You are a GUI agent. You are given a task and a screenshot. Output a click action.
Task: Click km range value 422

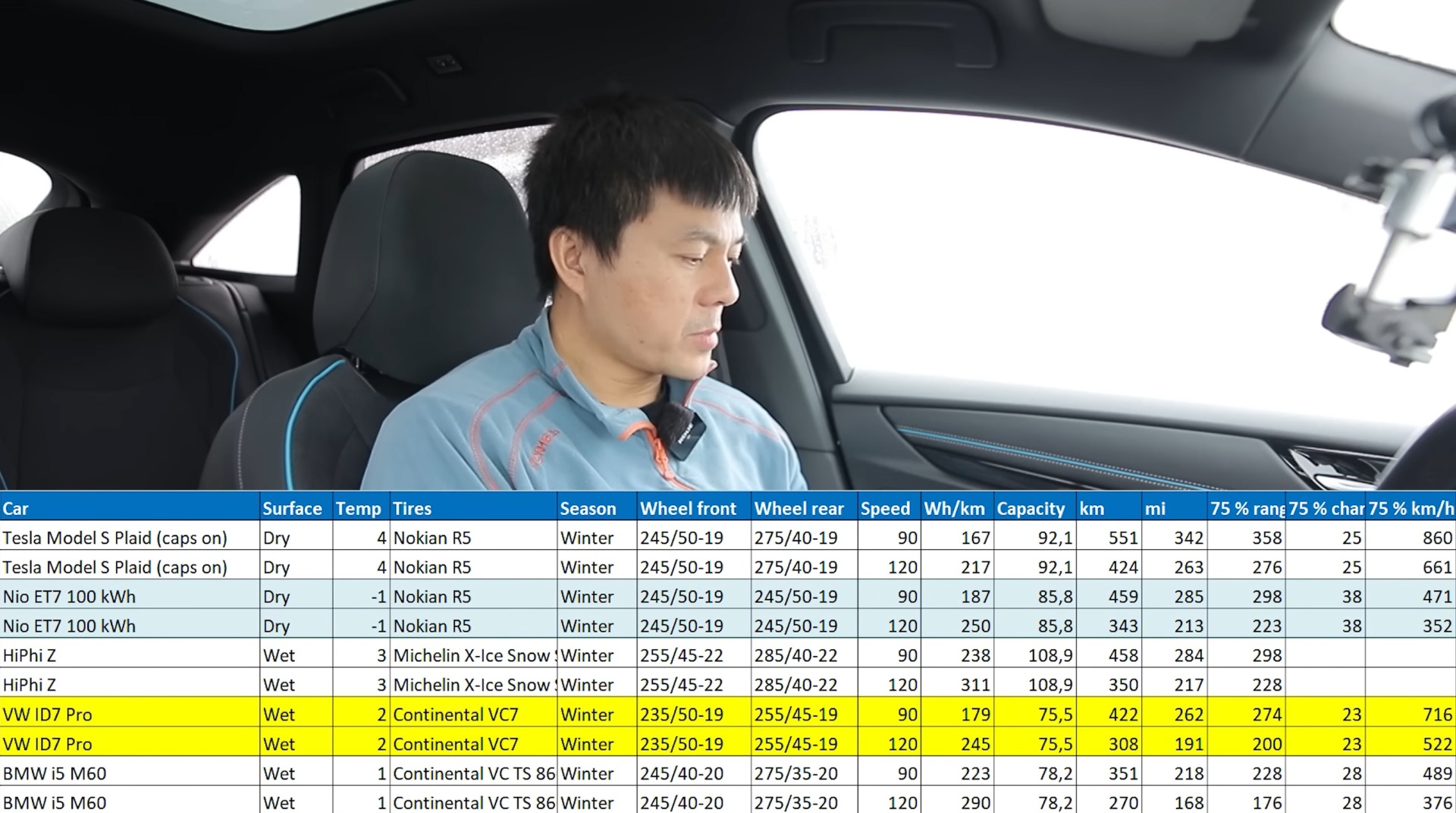[1123, 714]
